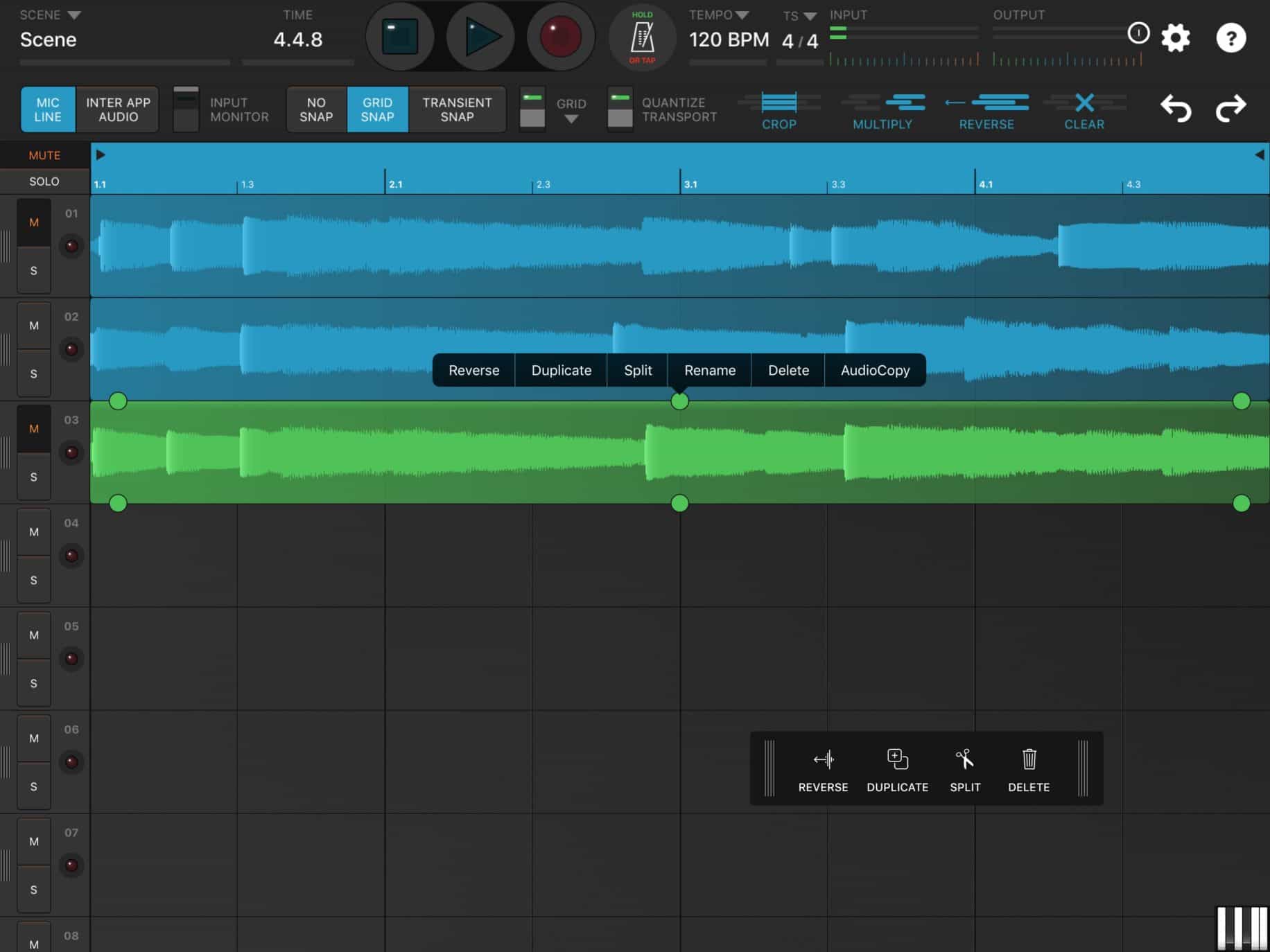Click the SOLO button above the tracks
1270x952 pixels.
pyautogui.click(x=44, y=181)
